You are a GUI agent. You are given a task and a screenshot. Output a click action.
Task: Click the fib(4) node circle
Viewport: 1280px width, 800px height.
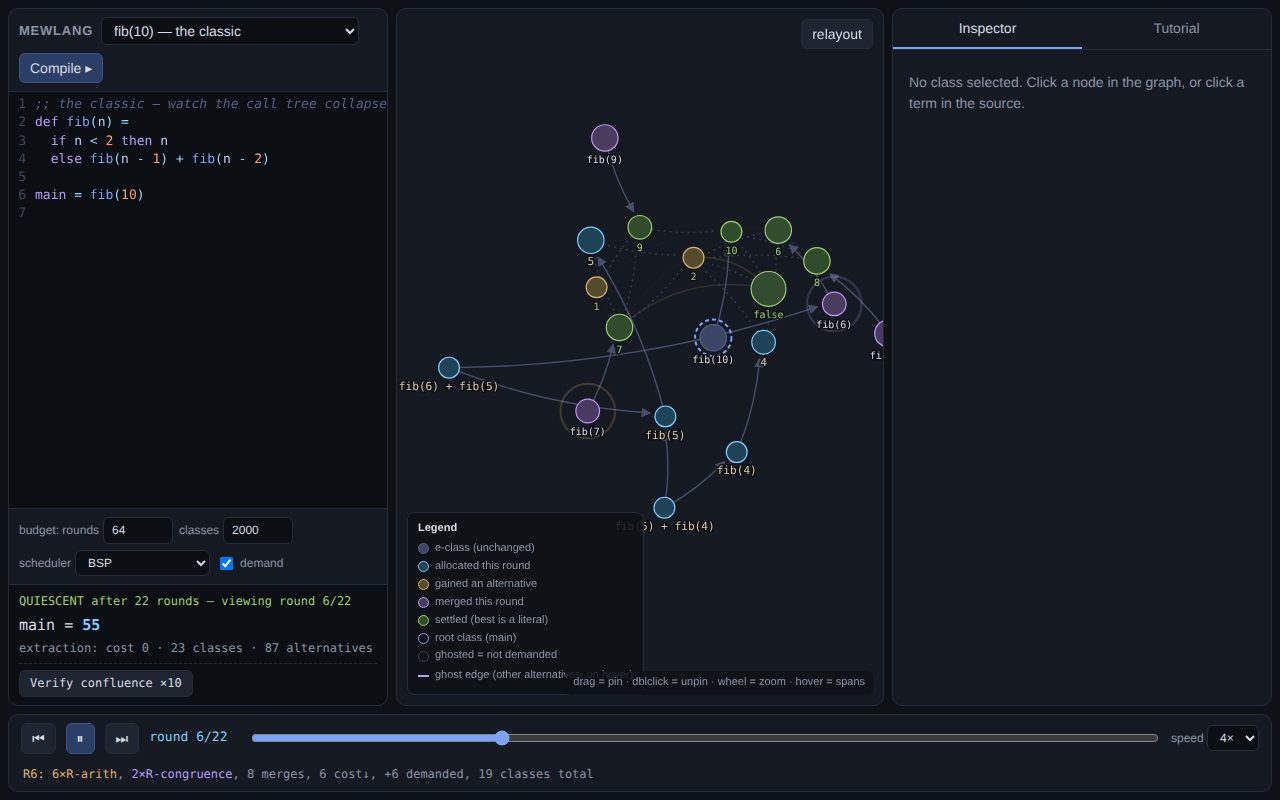tap(737, 452)
